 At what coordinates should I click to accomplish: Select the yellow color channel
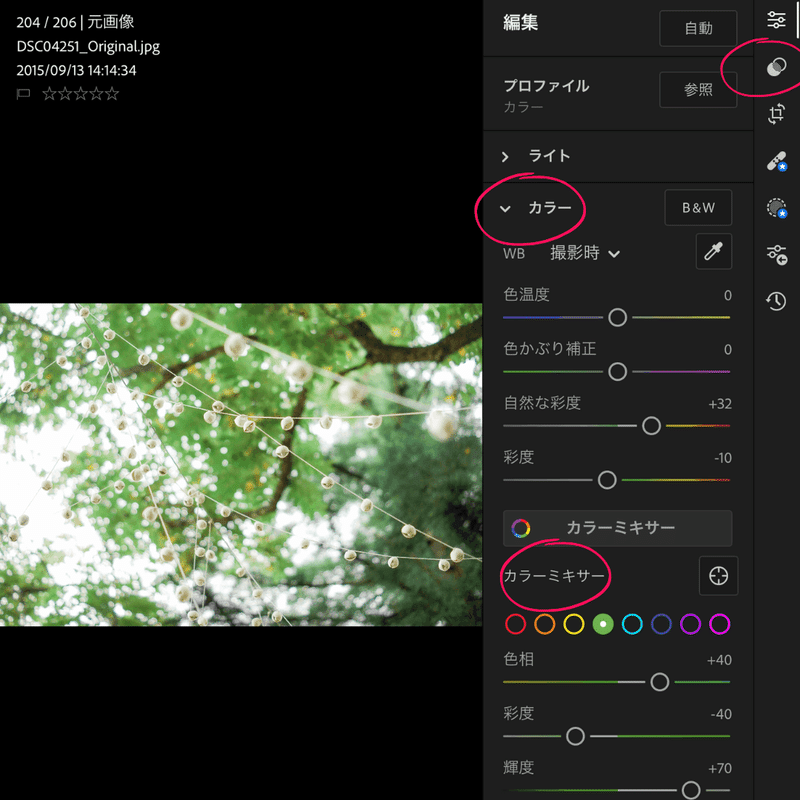click(x=573, y=624)
